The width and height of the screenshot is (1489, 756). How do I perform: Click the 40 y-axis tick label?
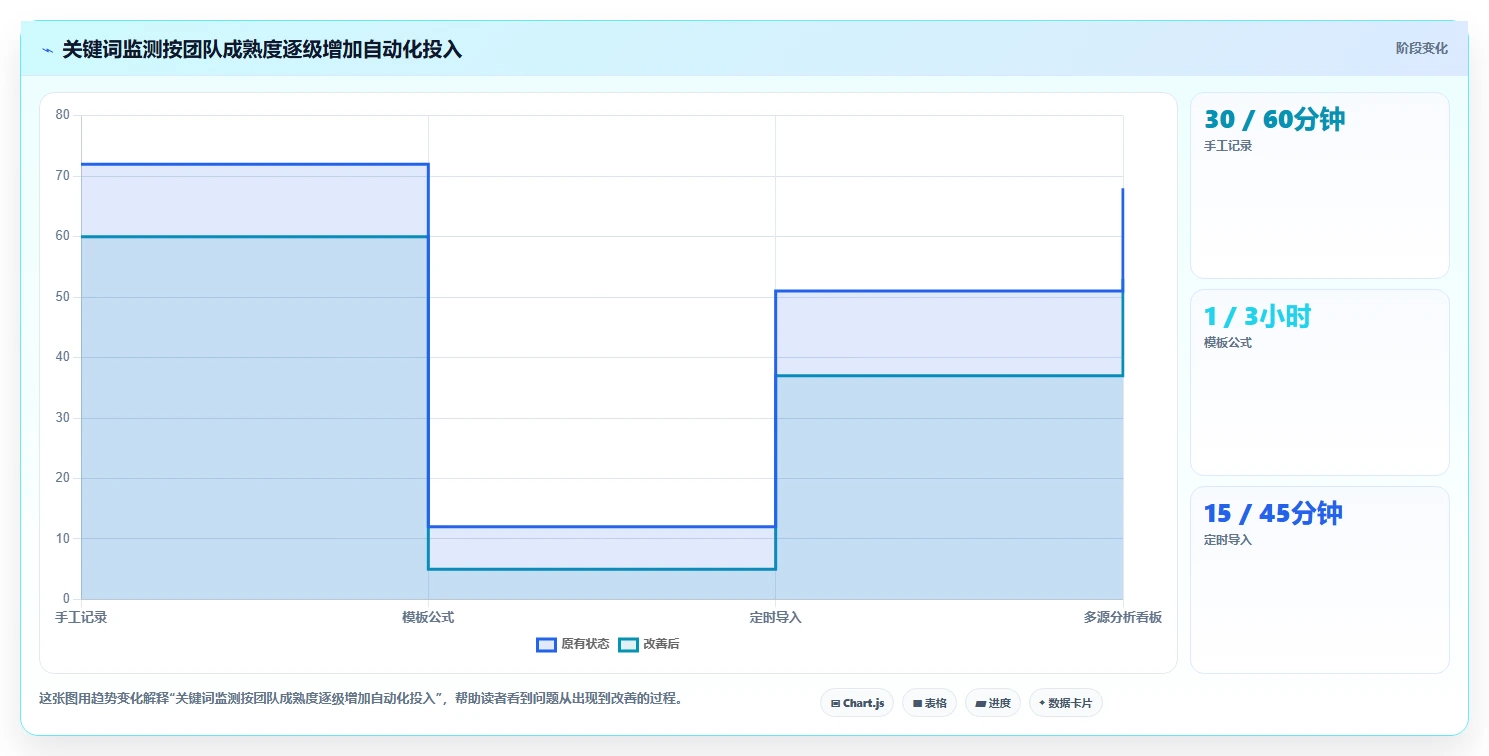(x=62, y=357)
